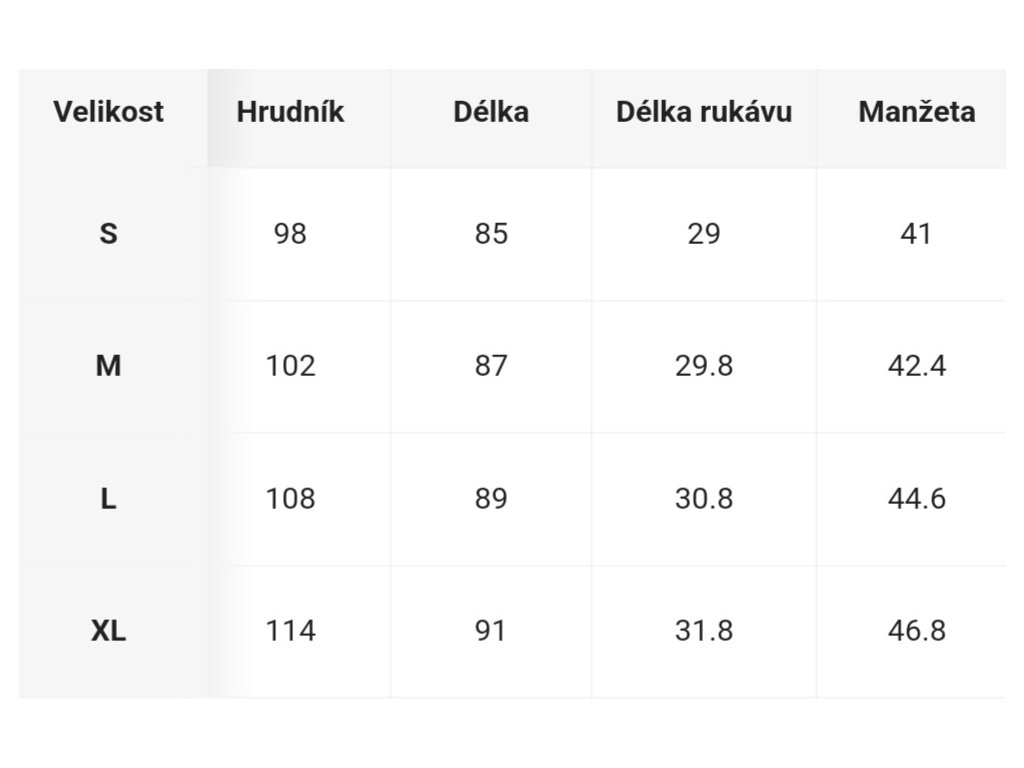Click the Hrudník column header
Image resolution: width=1024 pixels, height=768 pixels.
click(x=290, y=112)
